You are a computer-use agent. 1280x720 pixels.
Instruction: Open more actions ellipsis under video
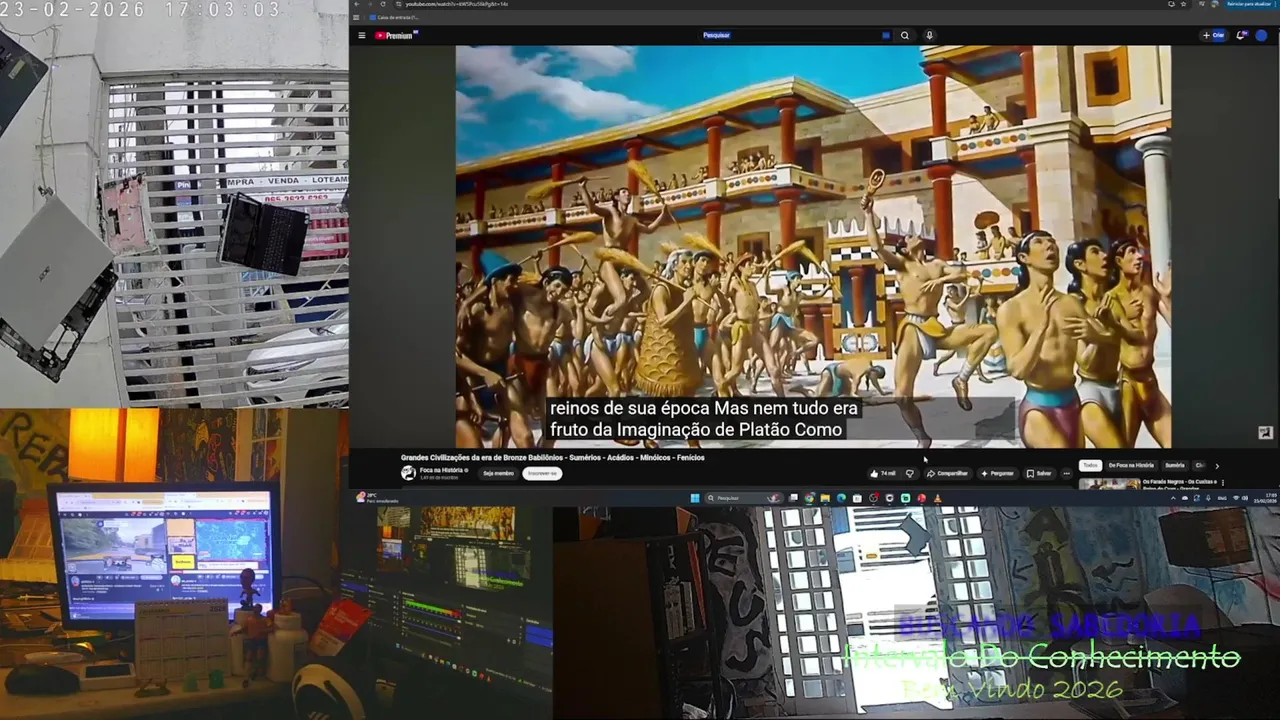1066,473
